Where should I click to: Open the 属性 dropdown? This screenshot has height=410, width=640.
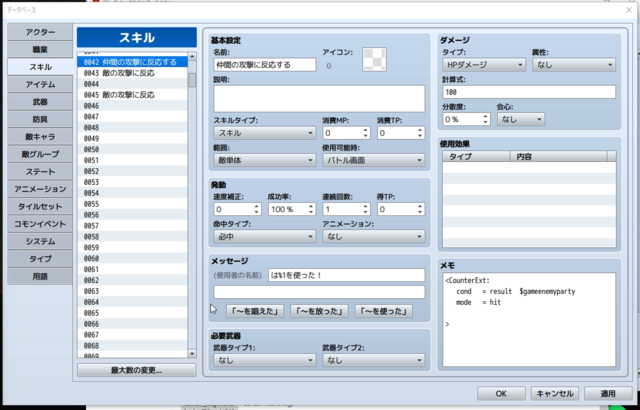coord(574,64)
